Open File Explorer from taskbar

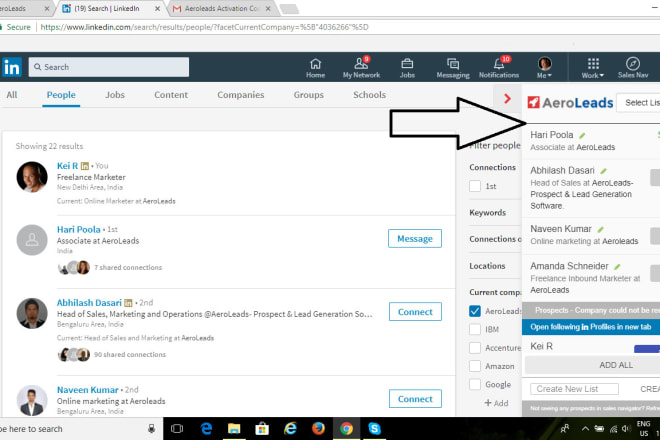coord(234,429)
